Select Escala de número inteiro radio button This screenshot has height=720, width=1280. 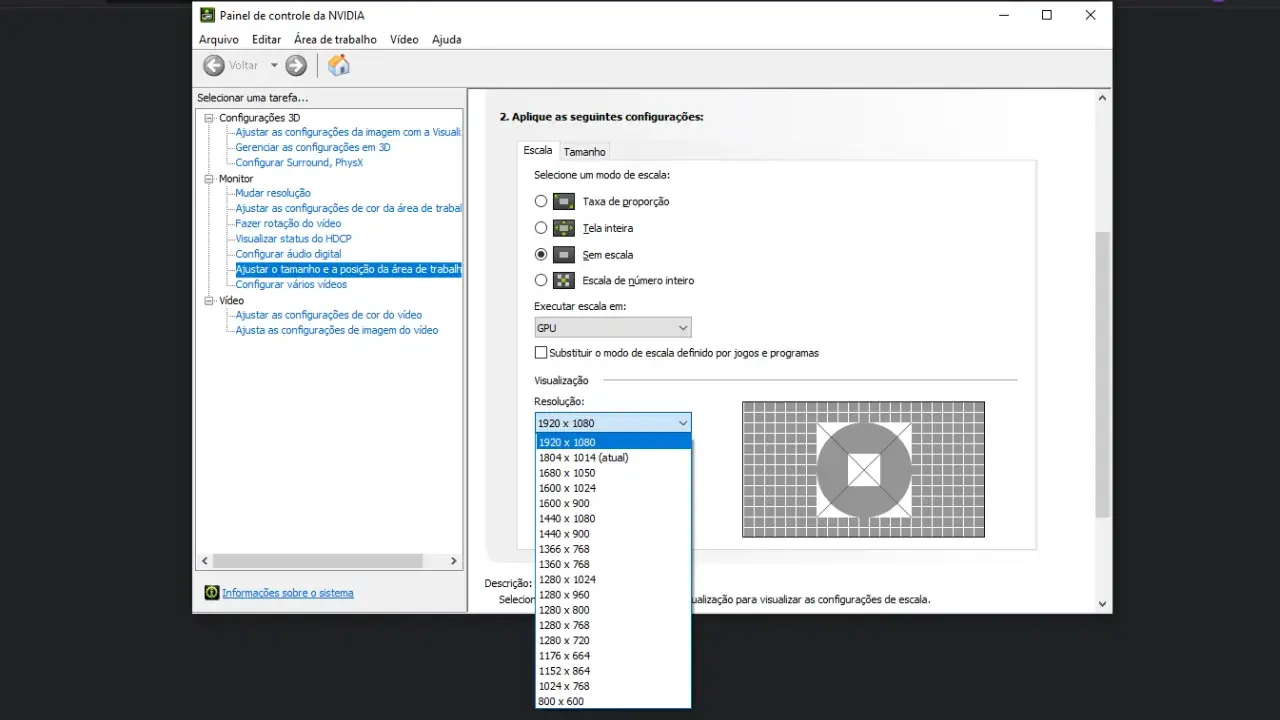(541, 281)
